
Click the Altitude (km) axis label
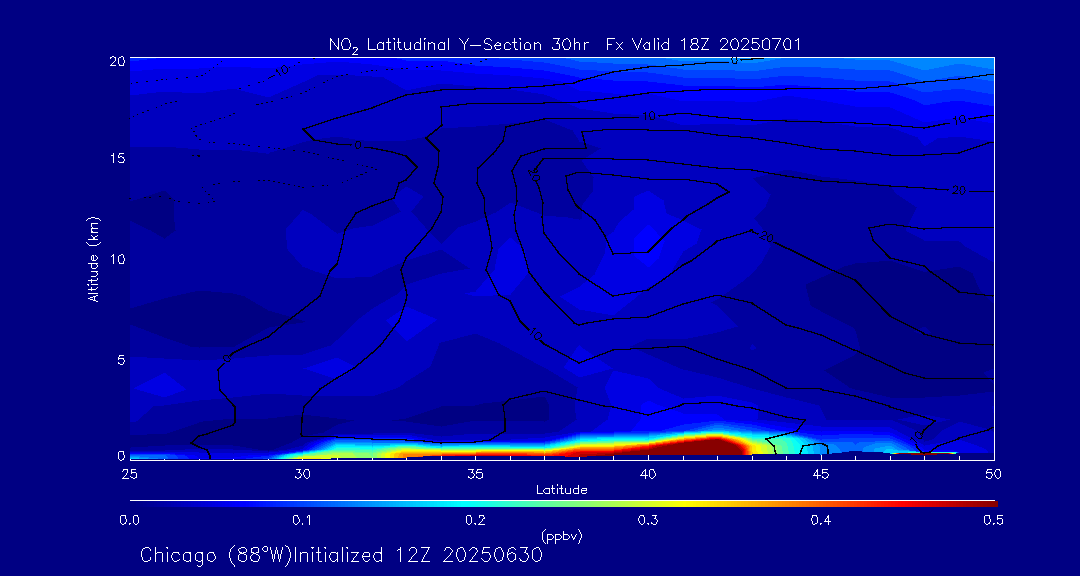click(93, 259)
